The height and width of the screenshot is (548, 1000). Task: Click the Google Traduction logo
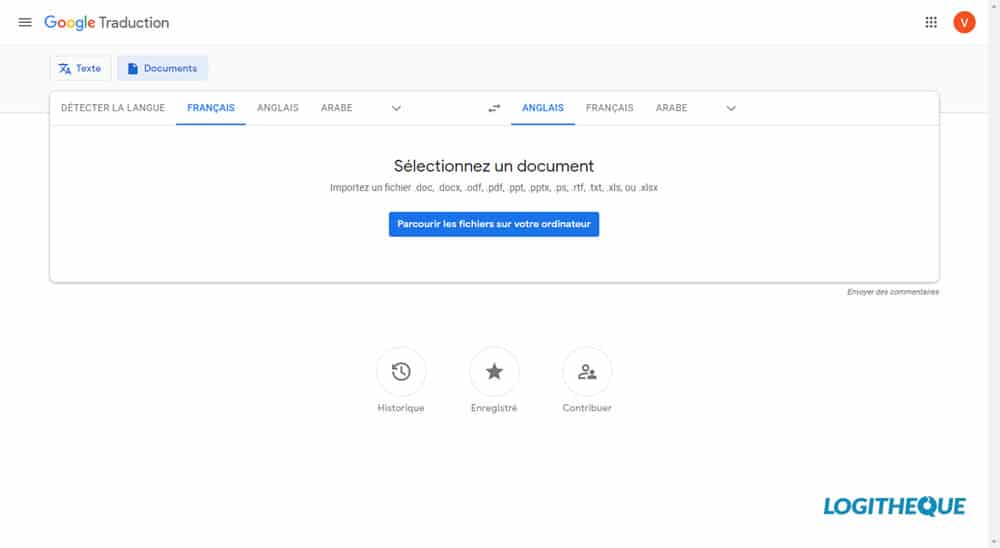[x=107, y=23]
